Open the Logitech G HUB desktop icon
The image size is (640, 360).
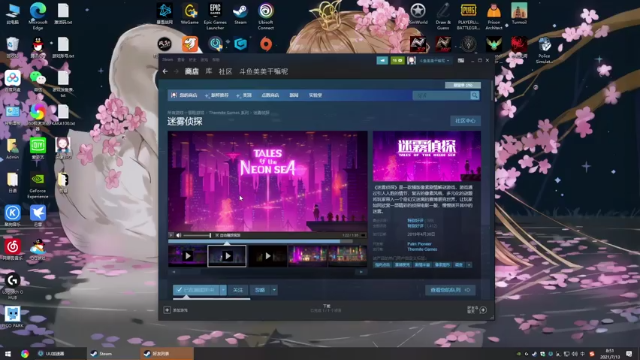[13, 287]
